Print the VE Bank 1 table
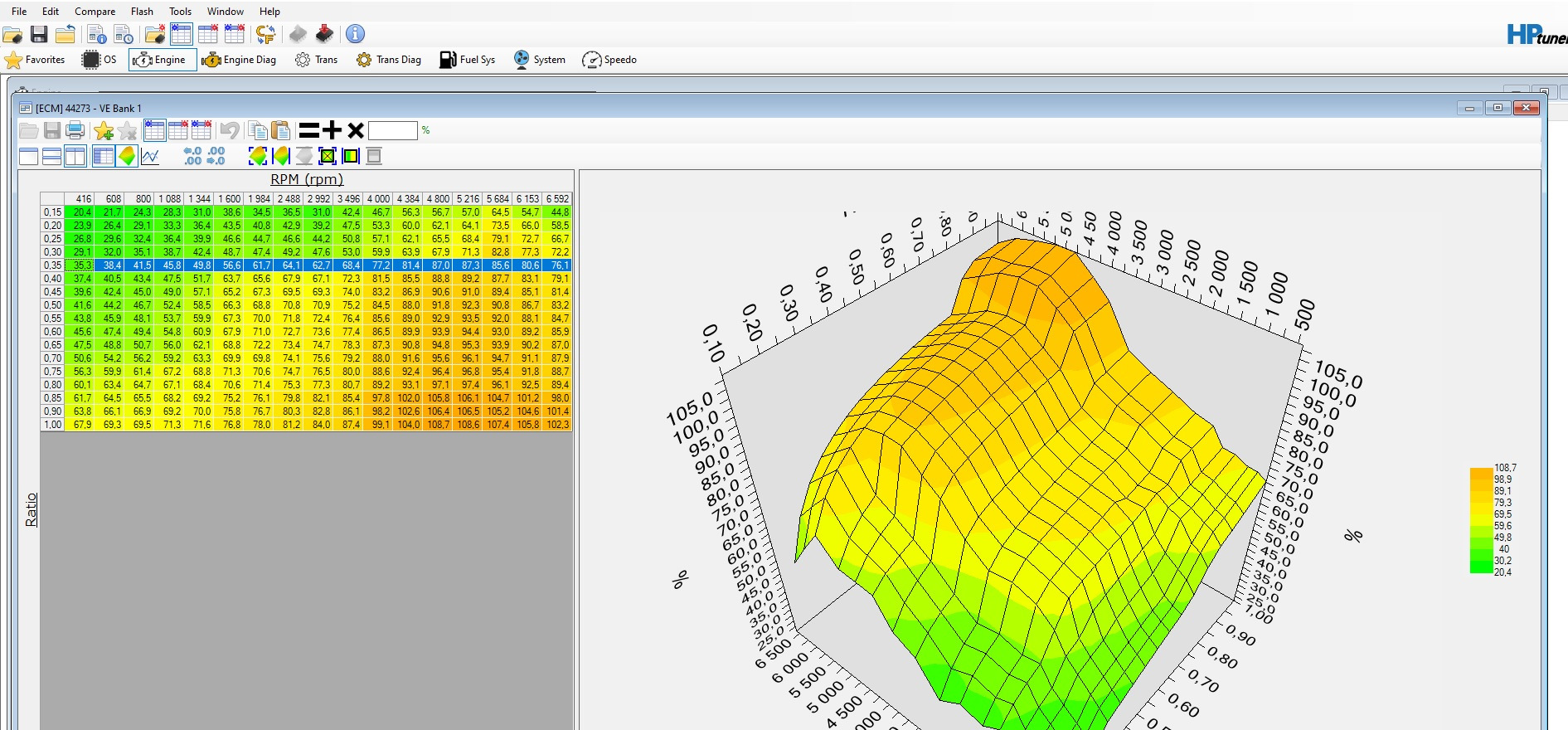1568x730 pixels. (x=75, y=130)
